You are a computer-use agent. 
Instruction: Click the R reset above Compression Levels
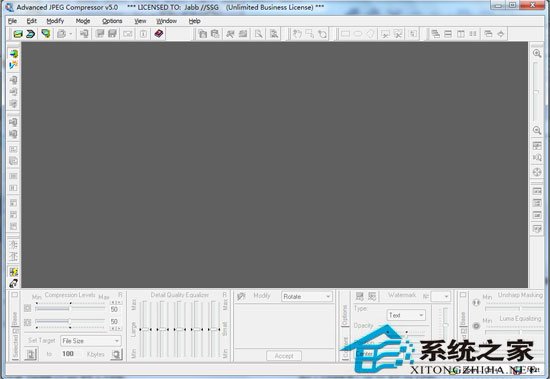pos(120,295)
